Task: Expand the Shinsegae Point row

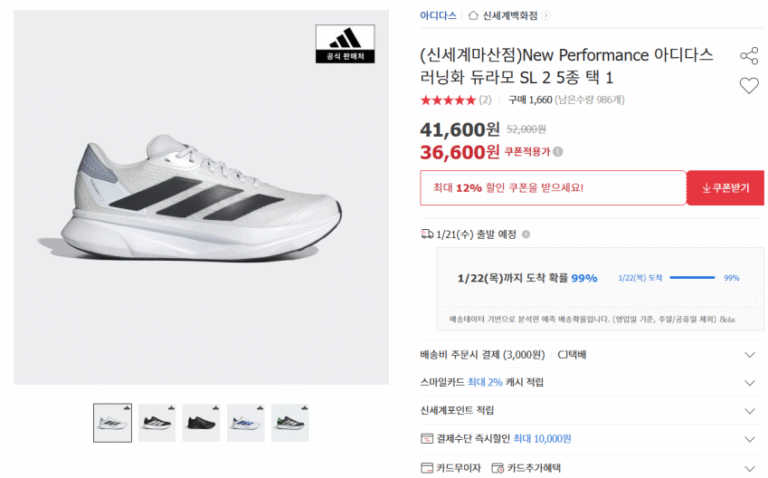Action: coord(750,410)
